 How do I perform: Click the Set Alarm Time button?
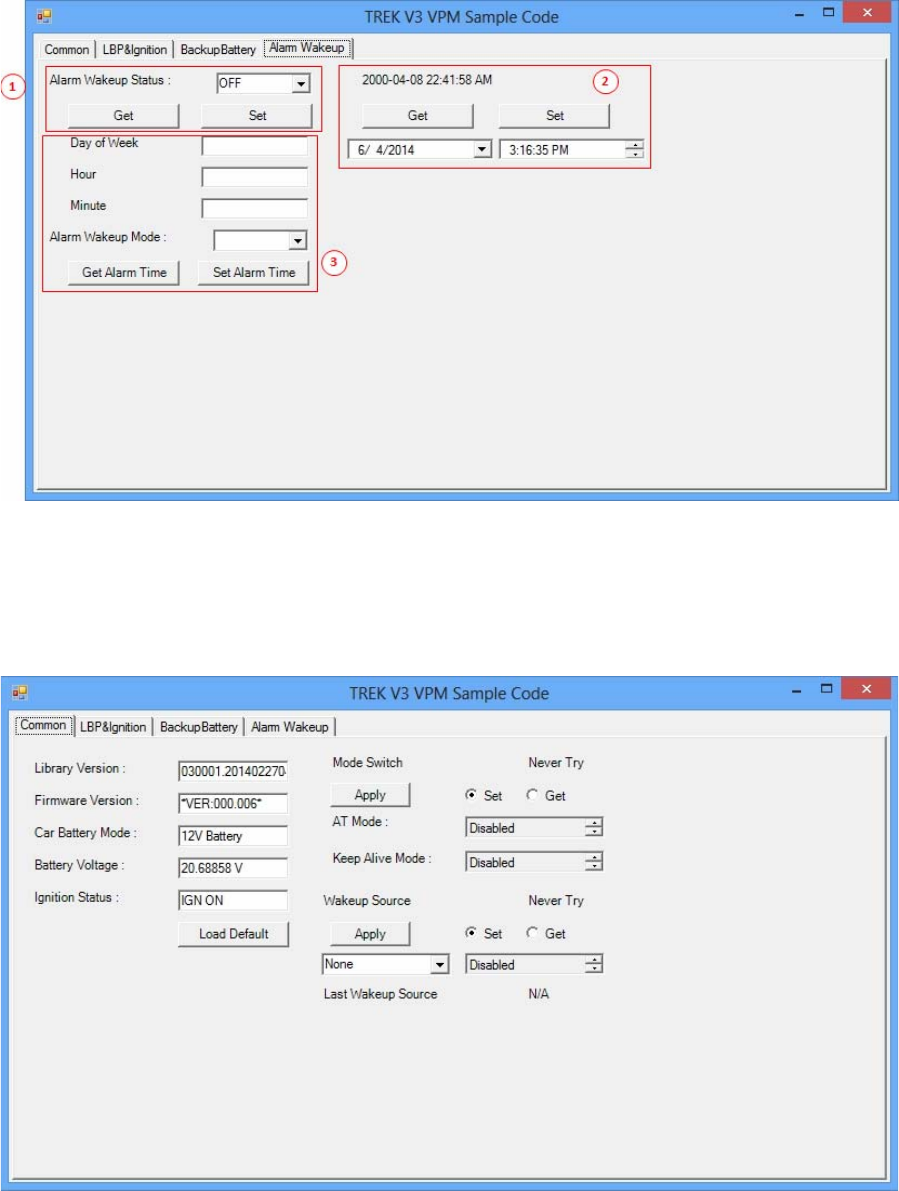pyautogui.click(x=254, y=272)
